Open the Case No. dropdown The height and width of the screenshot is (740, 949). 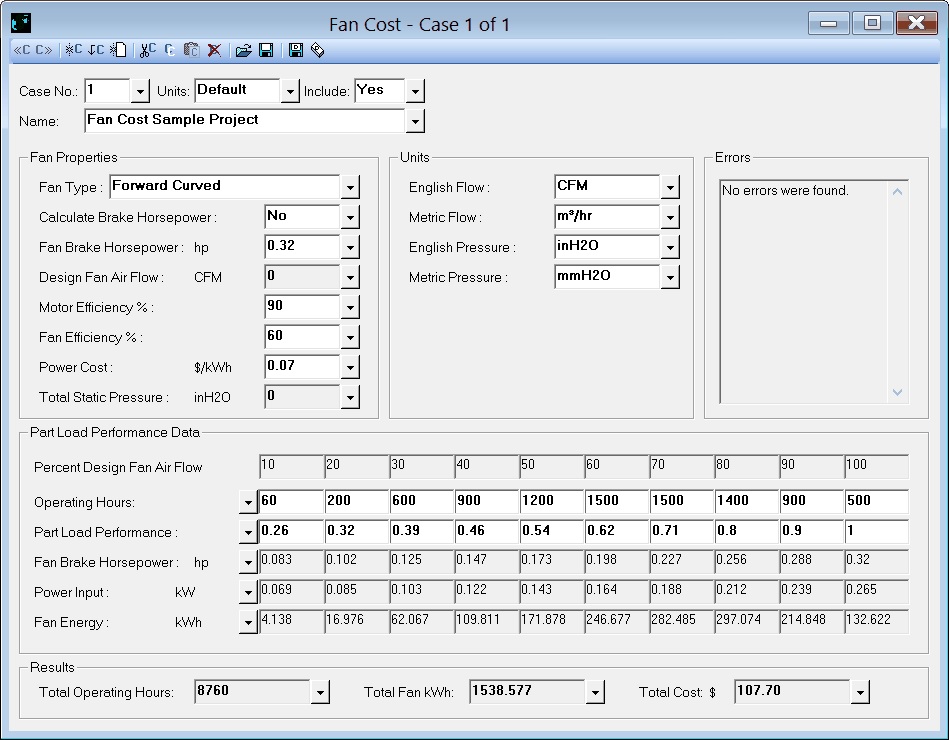point(140,91)
